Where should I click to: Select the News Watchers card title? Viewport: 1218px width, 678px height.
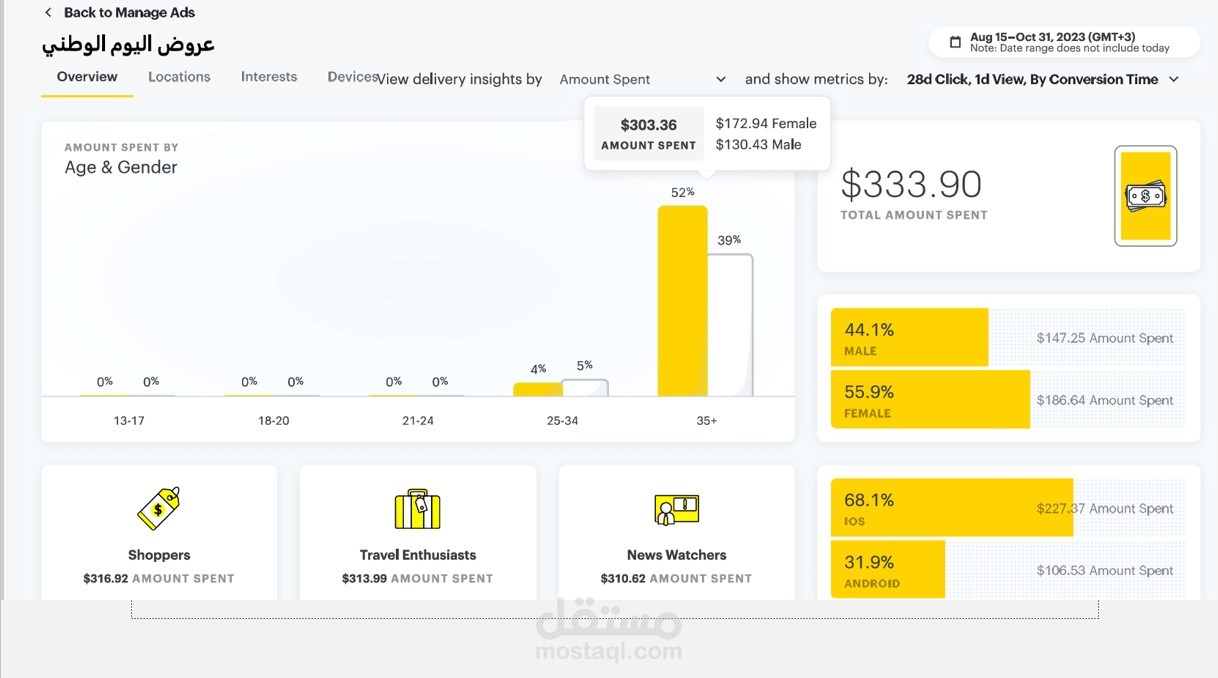point(676,555)
